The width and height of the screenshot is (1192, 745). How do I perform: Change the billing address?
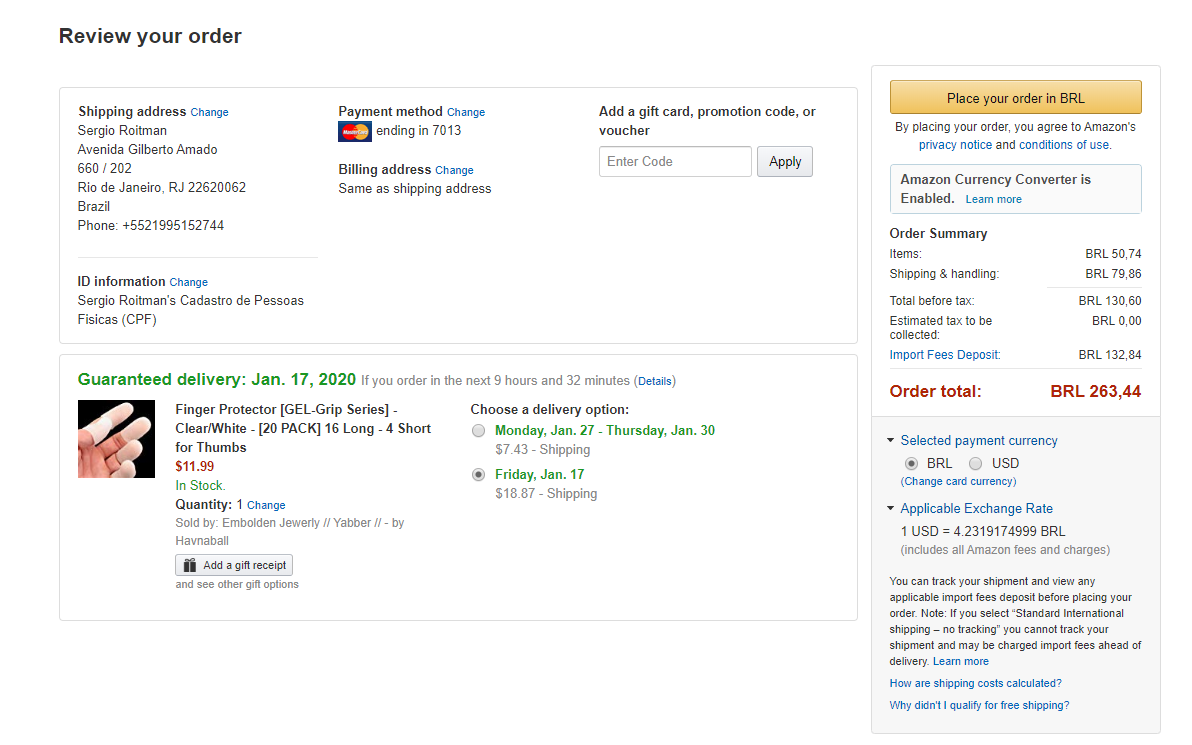click(x=454, y=171)
